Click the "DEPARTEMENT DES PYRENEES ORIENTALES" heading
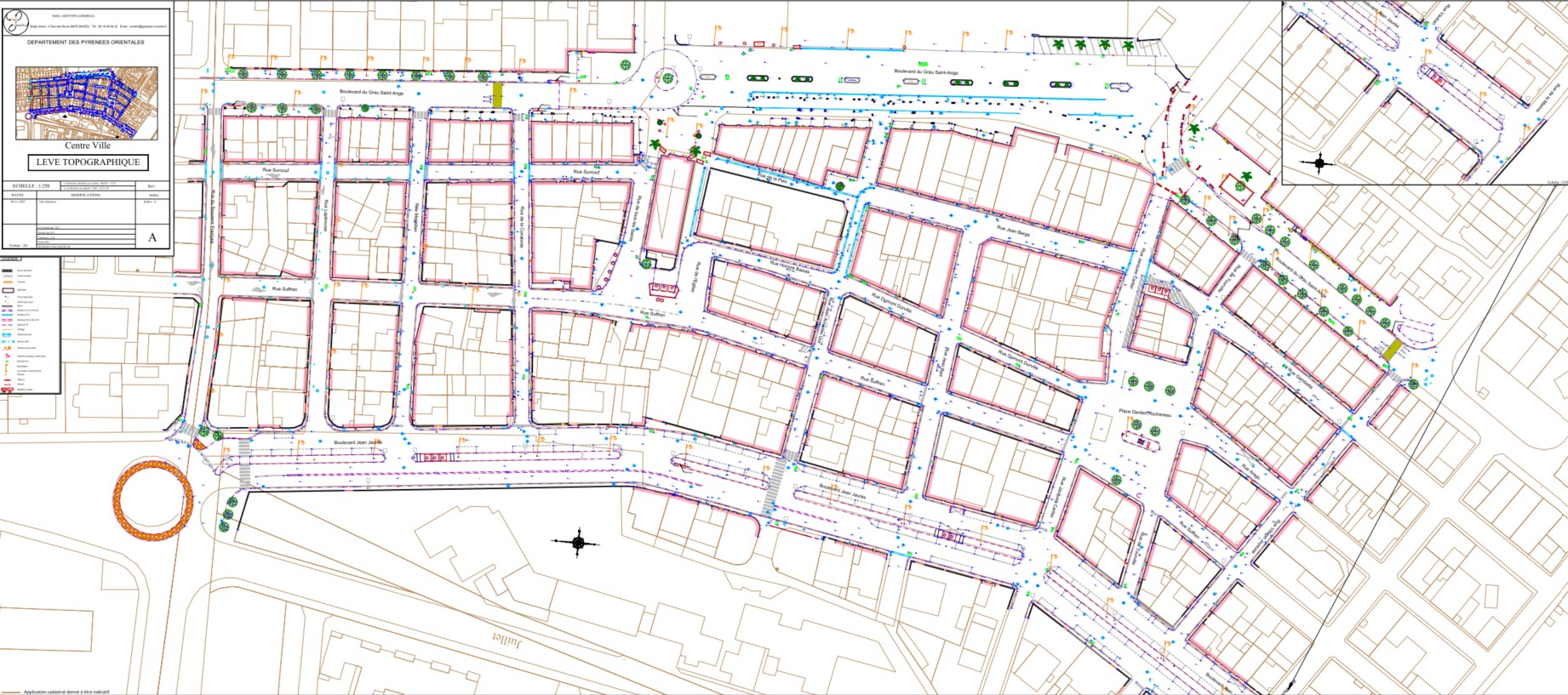Viewport: 1568px width, 695px height. [x=86, y=42]
